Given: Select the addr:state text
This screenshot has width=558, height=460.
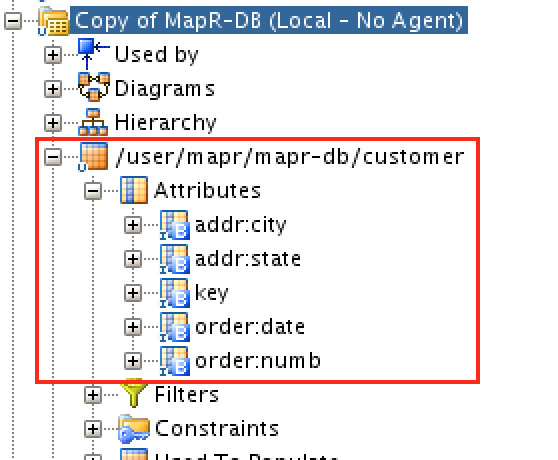Looking at the screenshot, I should pyautogui.click(x=248, y=259).
